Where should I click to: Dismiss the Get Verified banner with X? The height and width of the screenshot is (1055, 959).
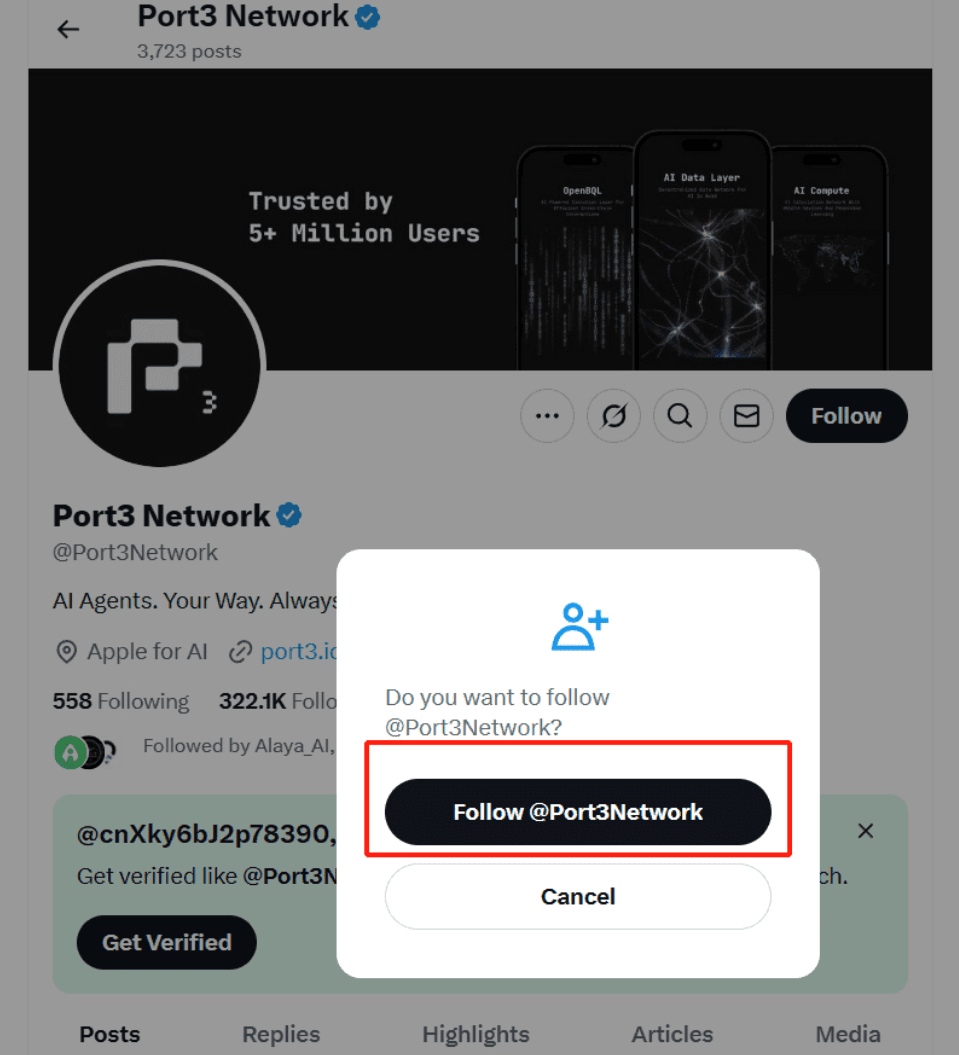865,831
